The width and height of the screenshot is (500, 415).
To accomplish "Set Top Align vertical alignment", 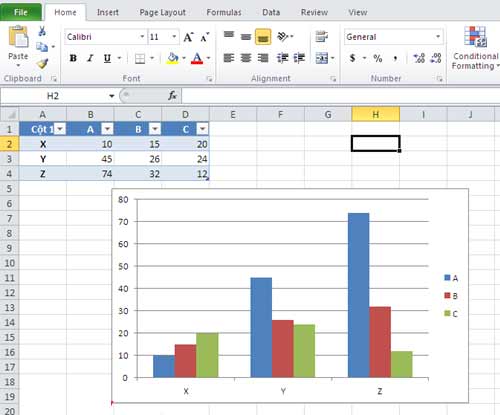I will click(229, 36).
